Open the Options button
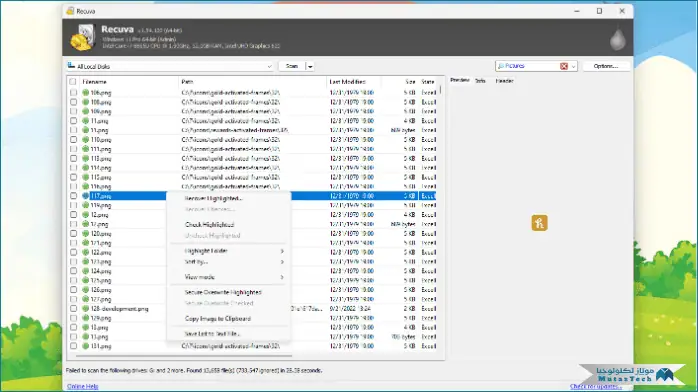Screen dimensions: 698x392 [x=606, y=66]
